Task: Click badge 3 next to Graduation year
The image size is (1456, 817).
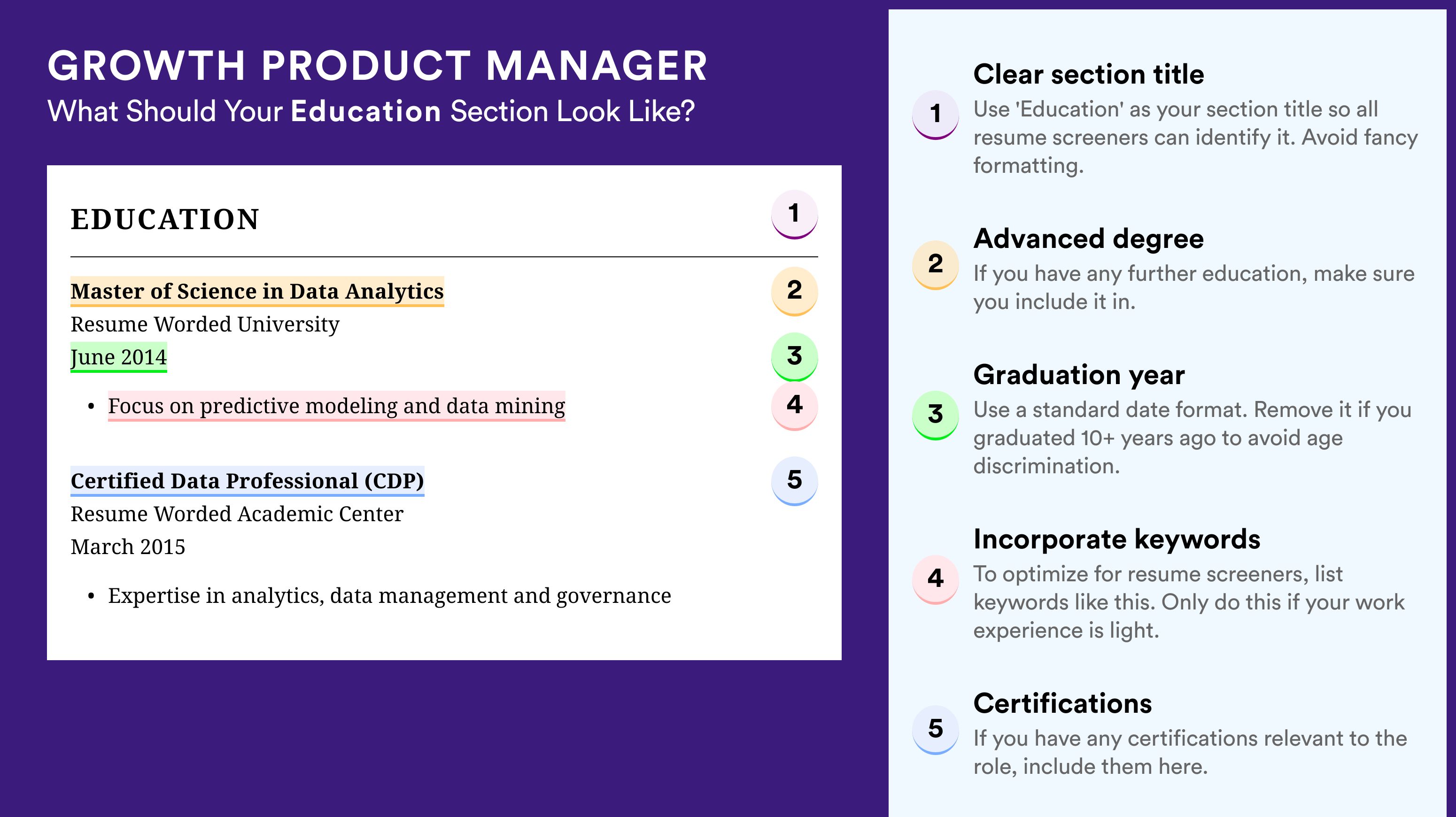Action: 936,415
